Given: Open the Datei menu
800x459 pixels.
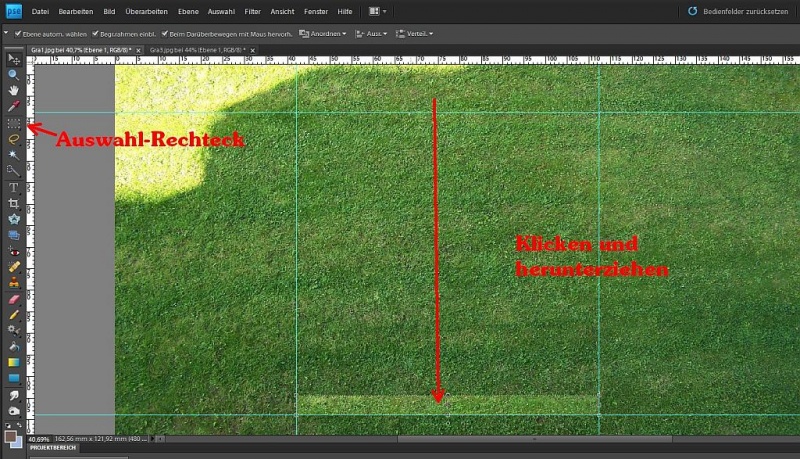Looking at the screenshot, I should coord(40,11).
